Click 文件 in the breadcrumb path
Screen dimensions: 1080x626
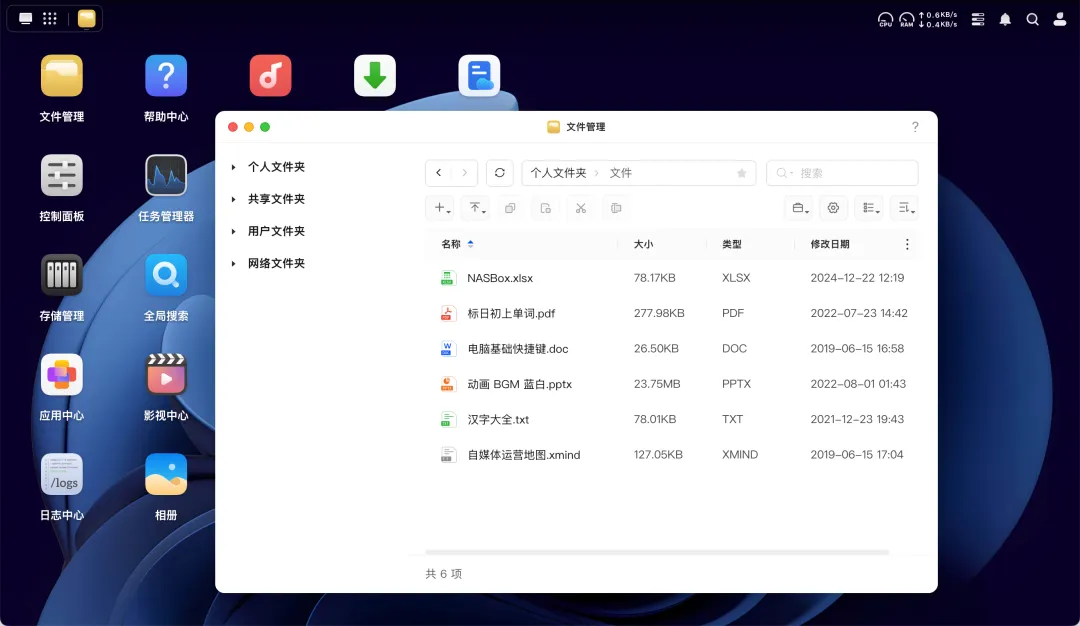click(621, 173)
